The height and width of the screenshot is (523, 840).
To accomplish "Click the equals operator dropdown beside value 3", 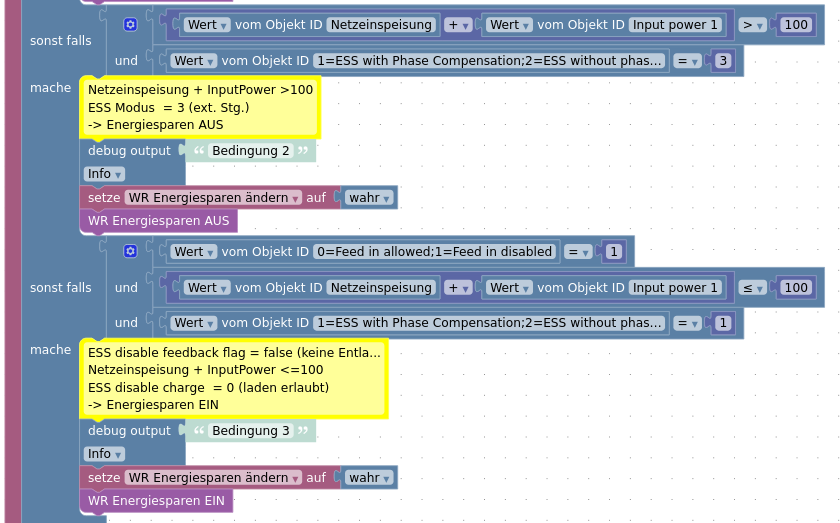I will [x=686, y=61].
